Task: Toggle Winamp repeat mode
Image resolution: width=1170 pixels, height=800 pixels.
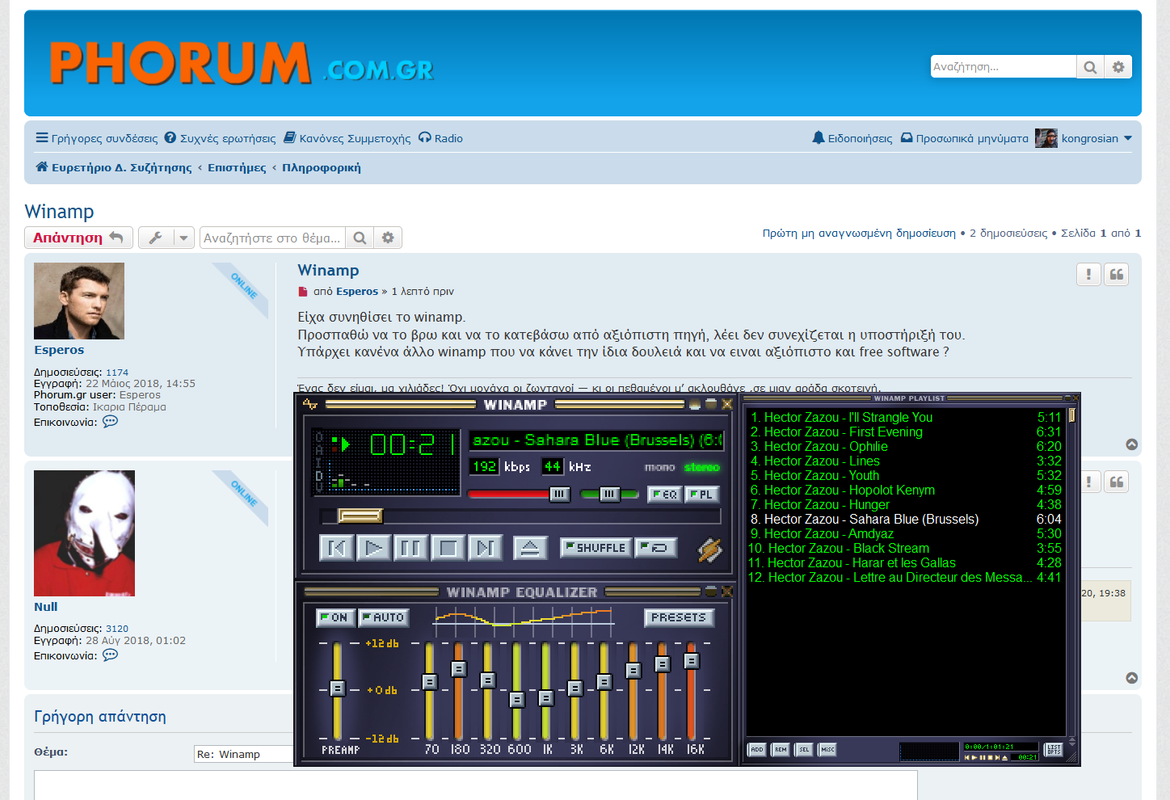Action: (657, 548)
